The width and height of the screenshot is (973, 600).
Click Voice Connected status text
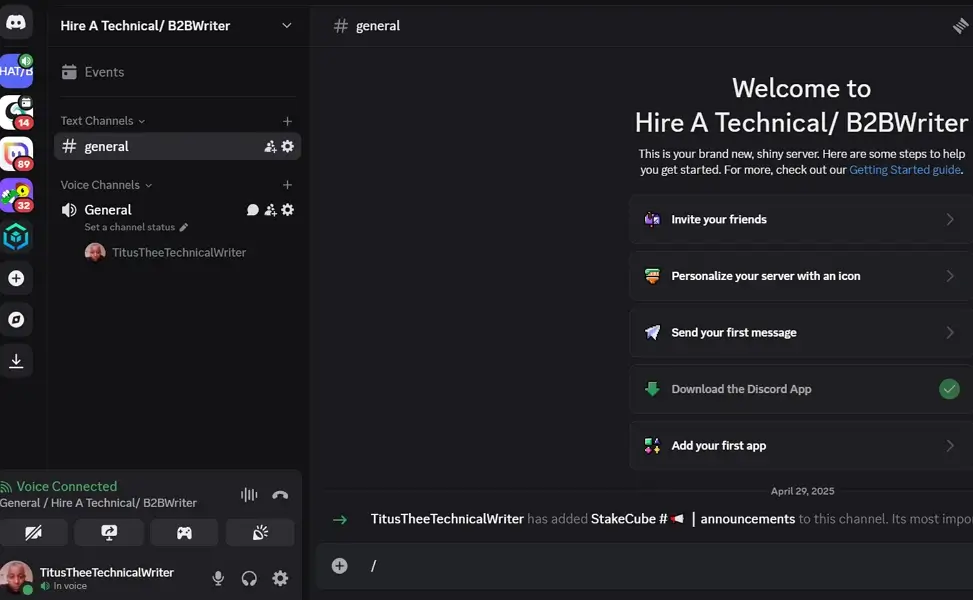click(66, 486)
